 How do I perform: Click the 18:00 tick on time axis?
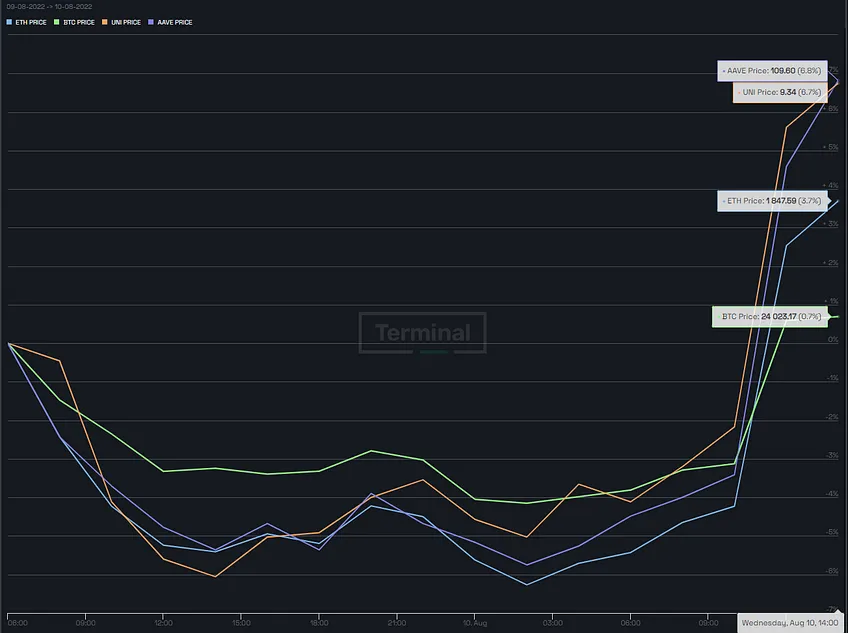tap(319, 623)
